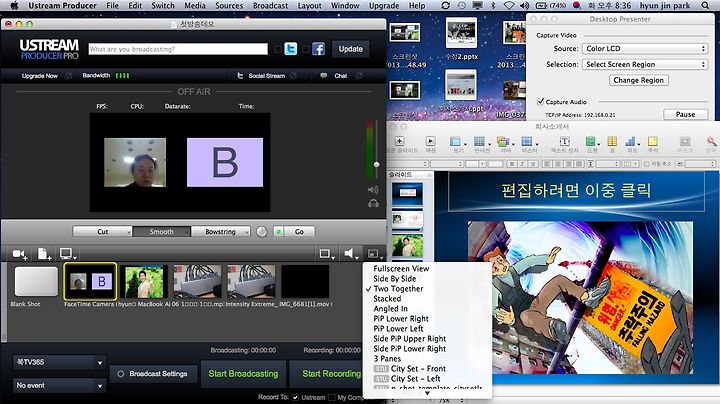
Task: Toggle headphone monitoring icon
Action: [x=373, y=203]
